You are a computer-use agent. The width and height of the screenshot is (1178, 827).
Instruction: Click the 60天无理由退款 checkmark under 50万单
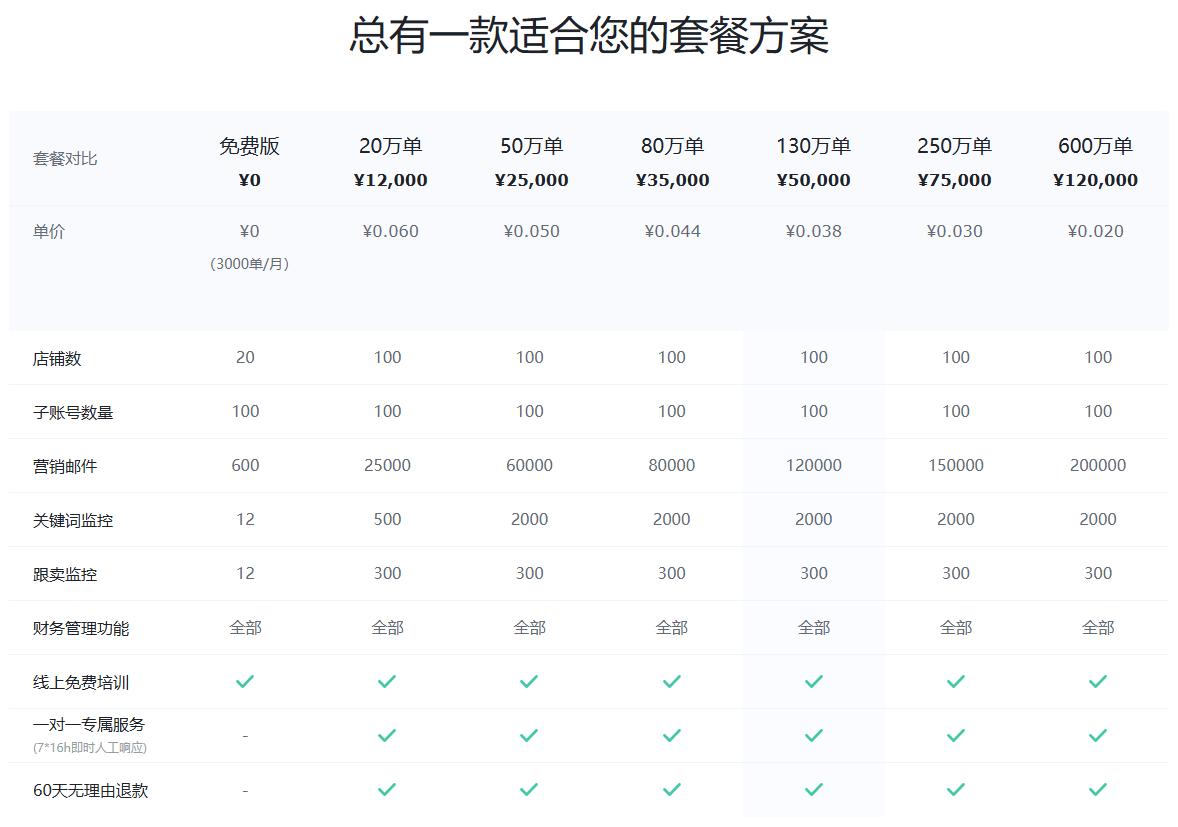pos(529,790)
